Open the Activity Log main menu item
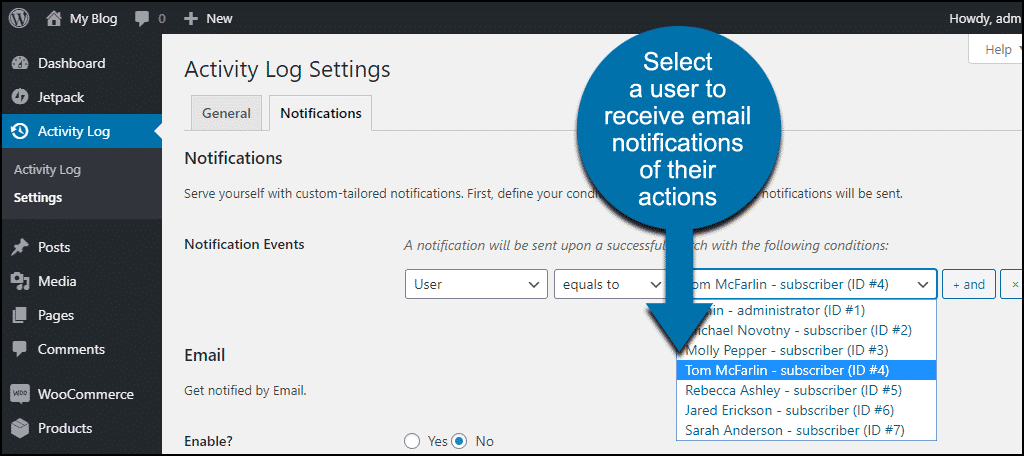1024x456 pixels. coord(81,131)
